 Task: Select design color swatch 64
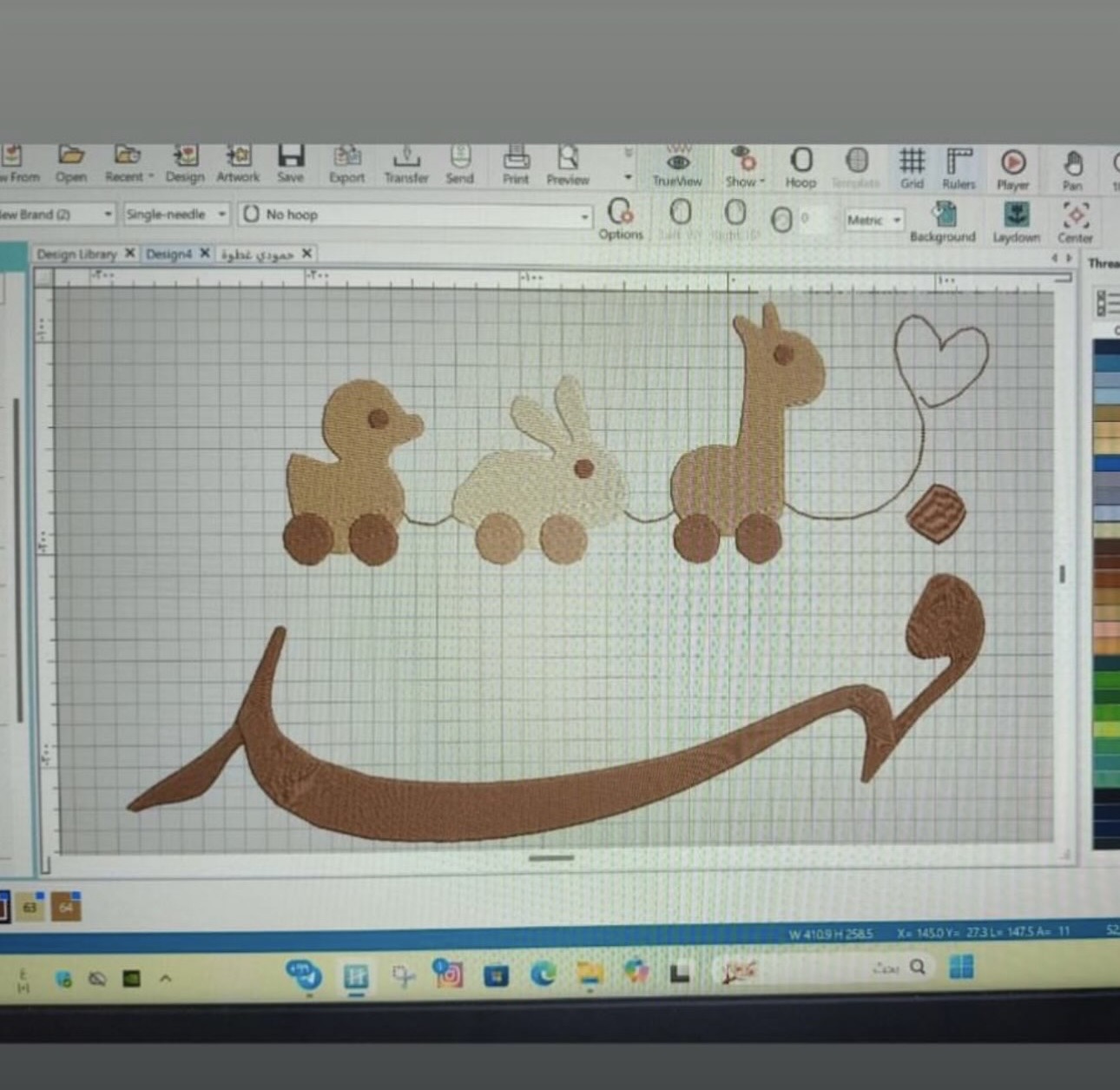click(x=66, y=907)
